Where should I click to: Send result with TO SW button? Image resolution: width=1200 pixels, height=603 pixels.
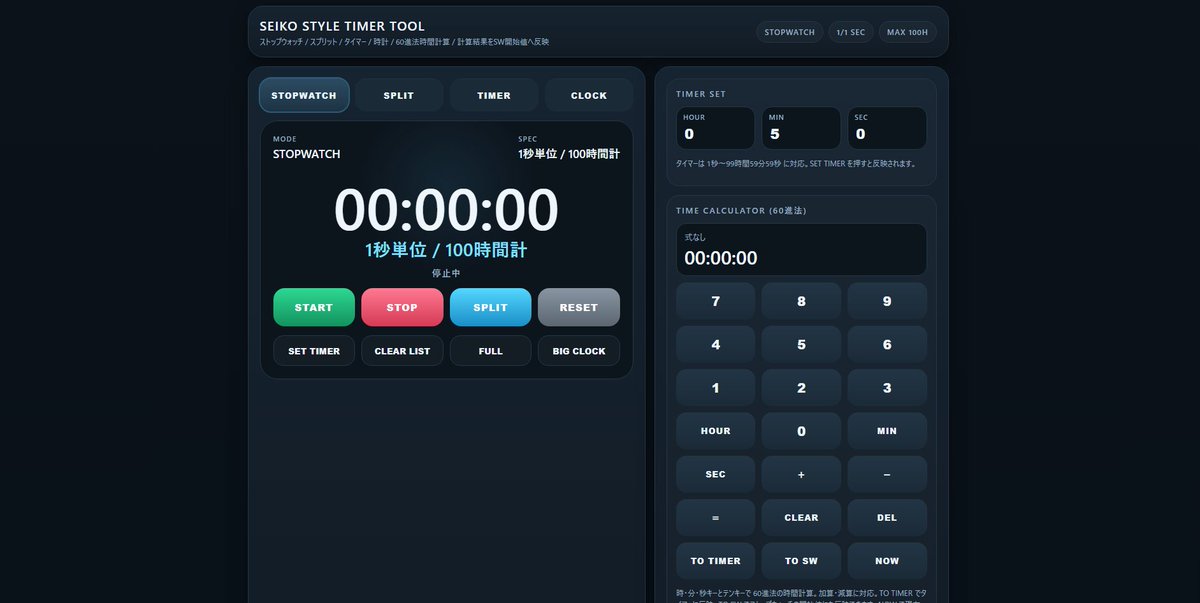[x=801, y=561]
